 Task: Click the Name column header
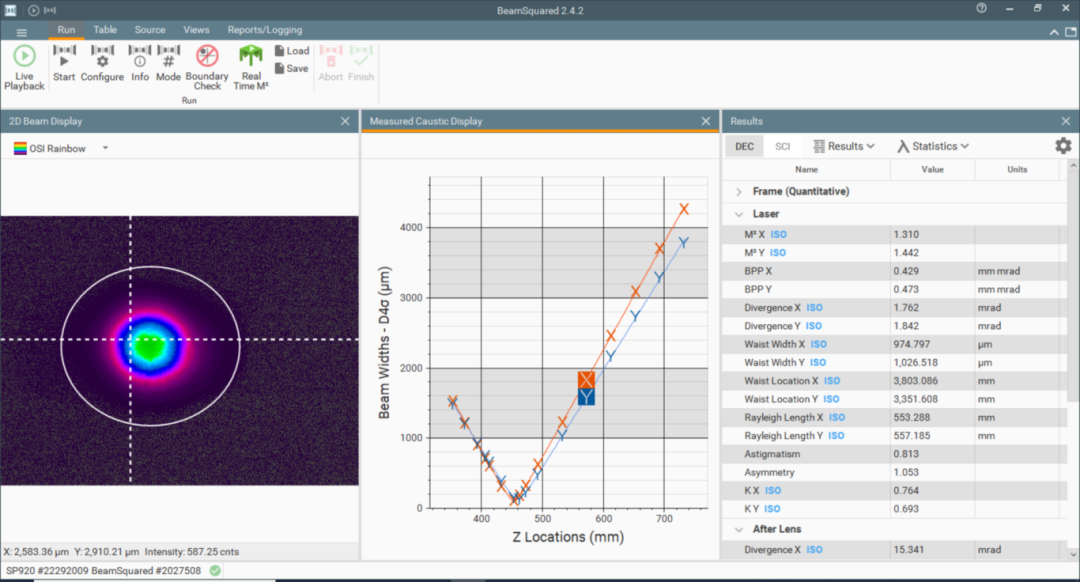(807, 169)
